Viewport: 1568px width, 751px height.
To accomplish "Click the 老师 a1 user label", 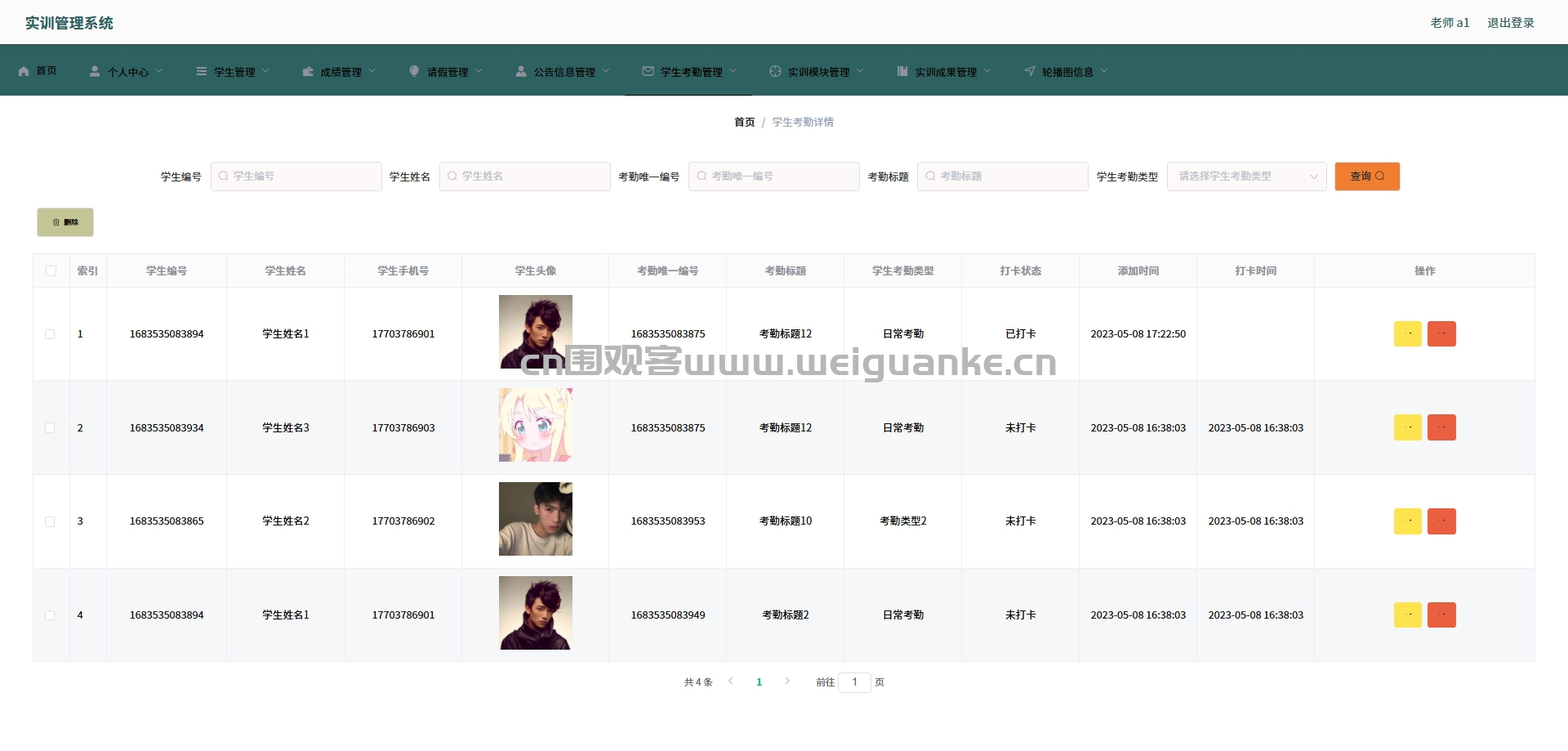I will (x=1450, y=23).
